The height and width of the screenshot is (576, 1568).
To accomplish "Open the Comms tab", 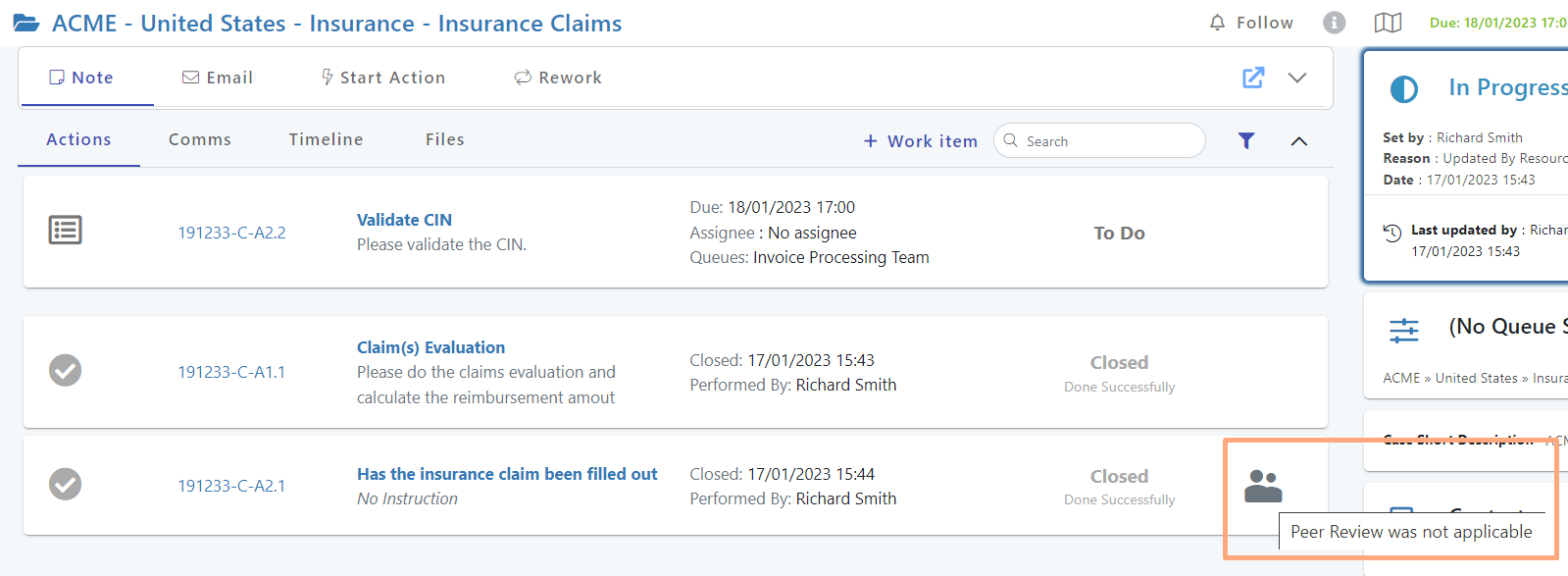I will 200,139.
